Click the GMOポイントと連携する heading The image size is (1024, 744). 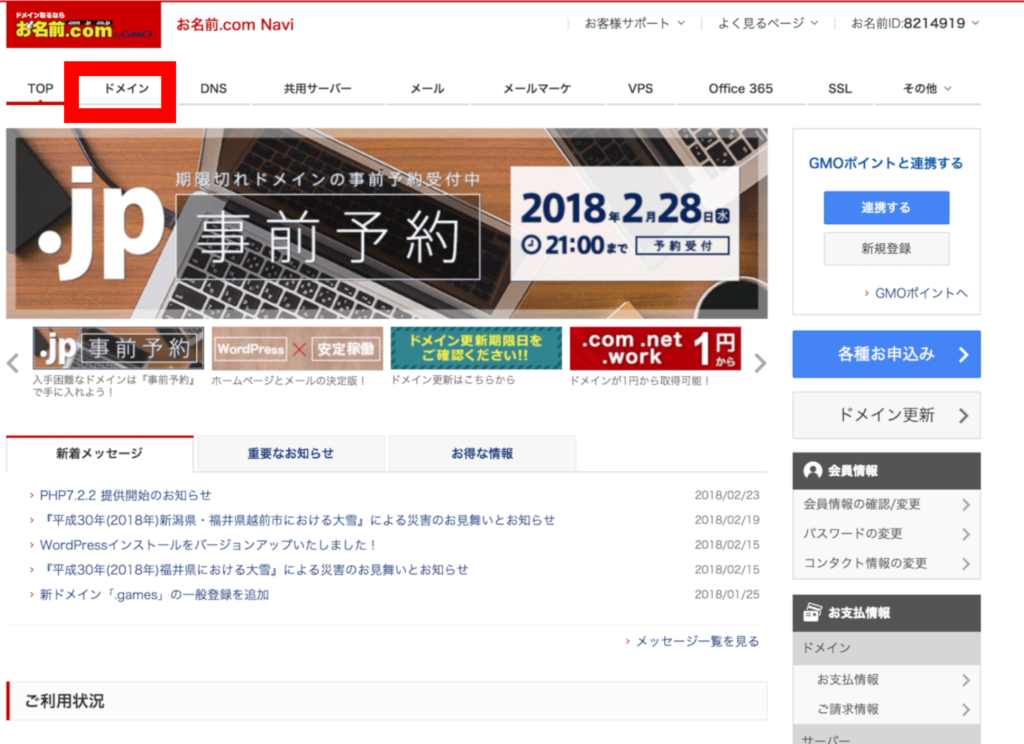tap(886, 163)
